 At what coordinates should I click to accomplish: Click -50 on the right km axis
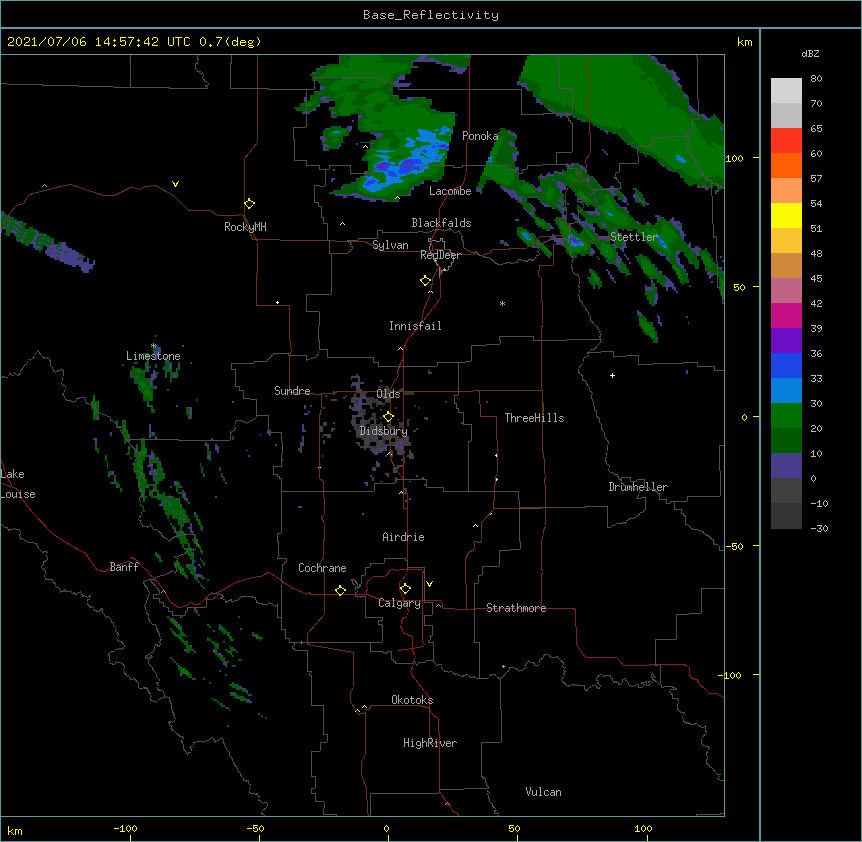click(734, 546)
